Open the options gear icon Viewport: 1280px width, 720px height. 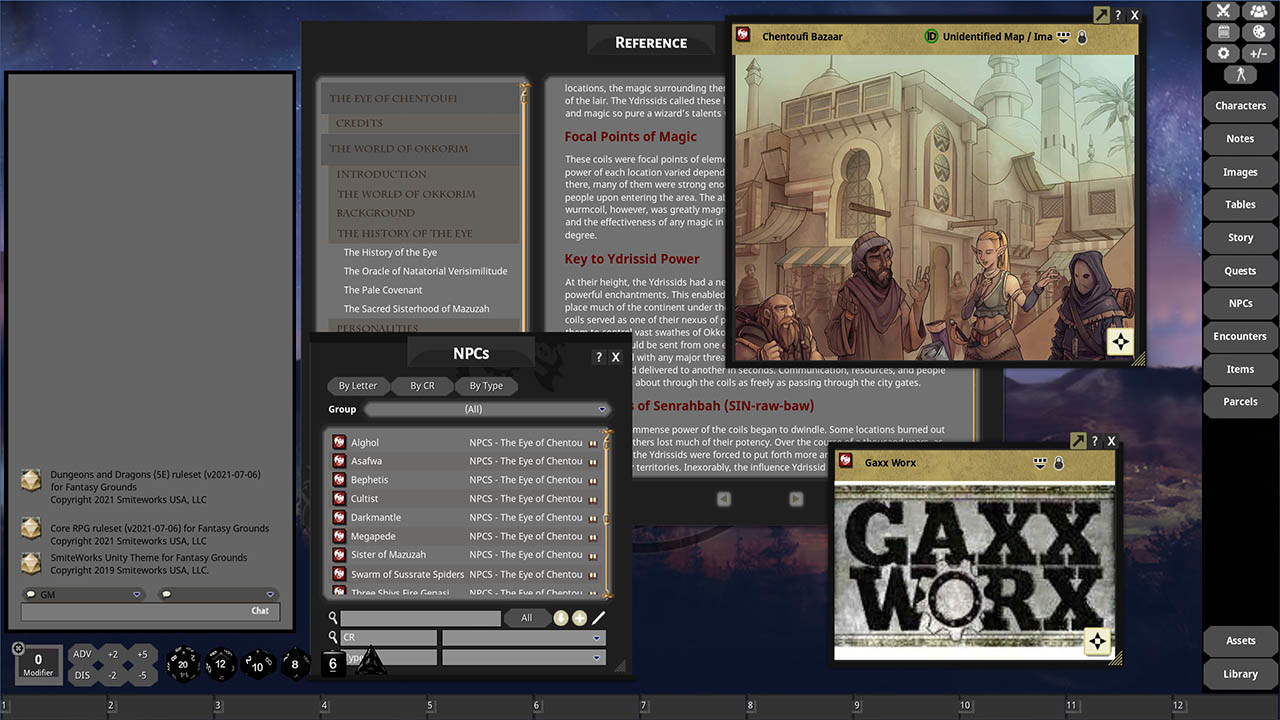pos(1222,53)
